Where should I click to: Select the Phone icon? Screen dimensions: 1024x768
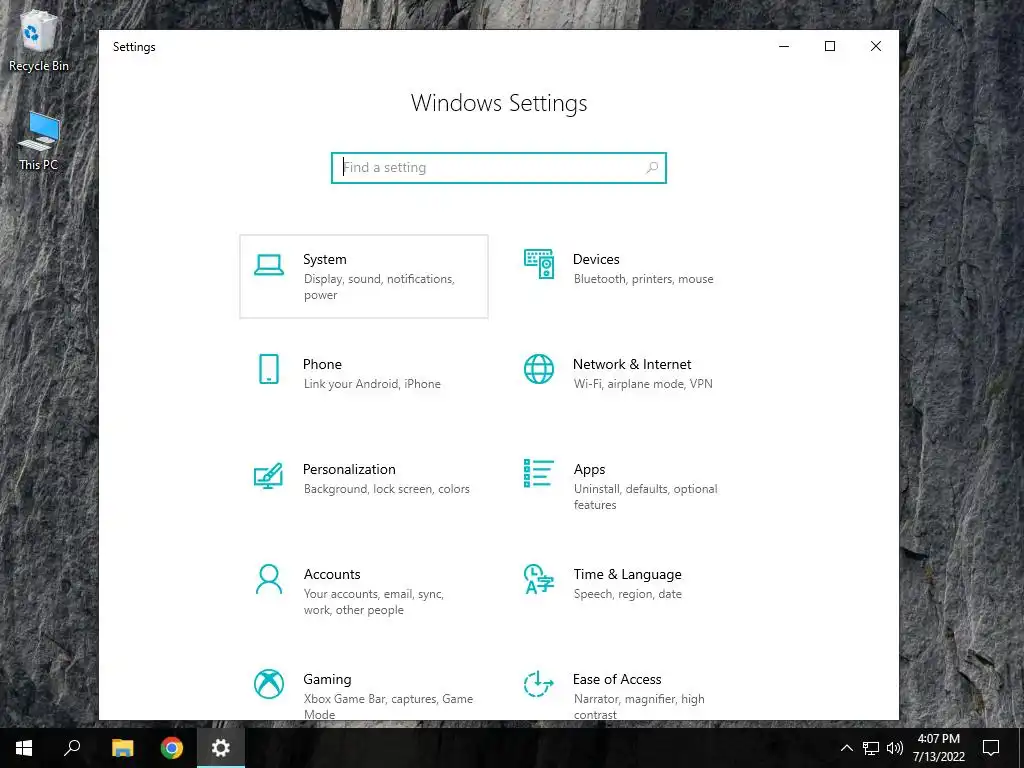268,369
